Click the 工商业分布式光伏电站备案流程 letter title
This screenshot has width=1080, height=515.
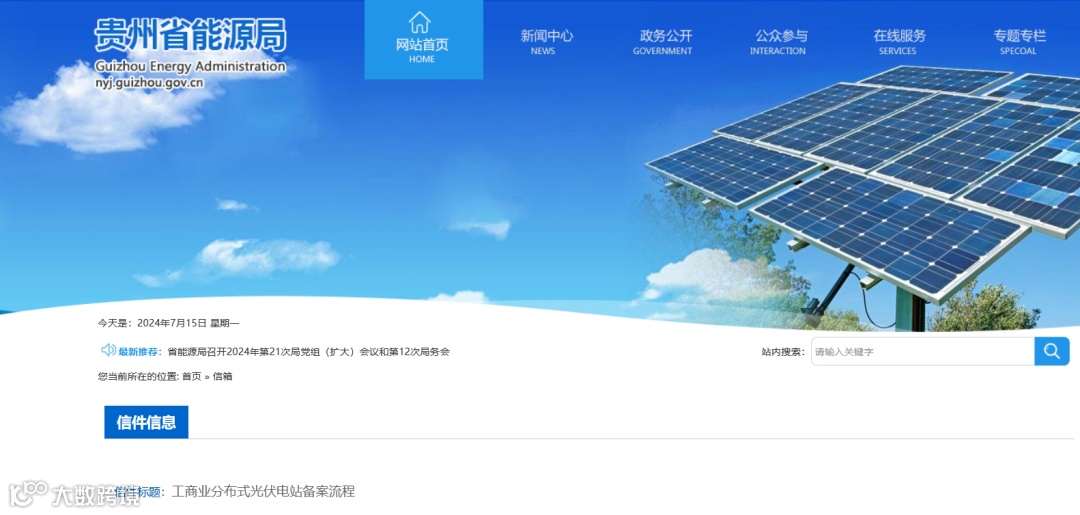point(263,492)
